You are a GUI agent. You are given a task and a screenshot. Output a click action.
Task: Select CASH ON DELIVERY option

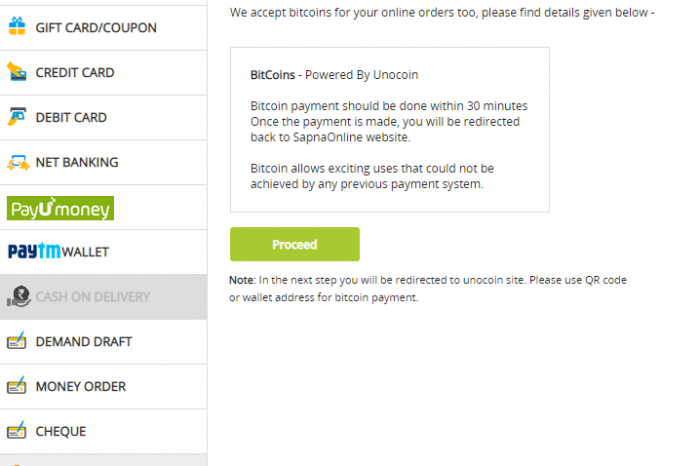tap(103, 297)
